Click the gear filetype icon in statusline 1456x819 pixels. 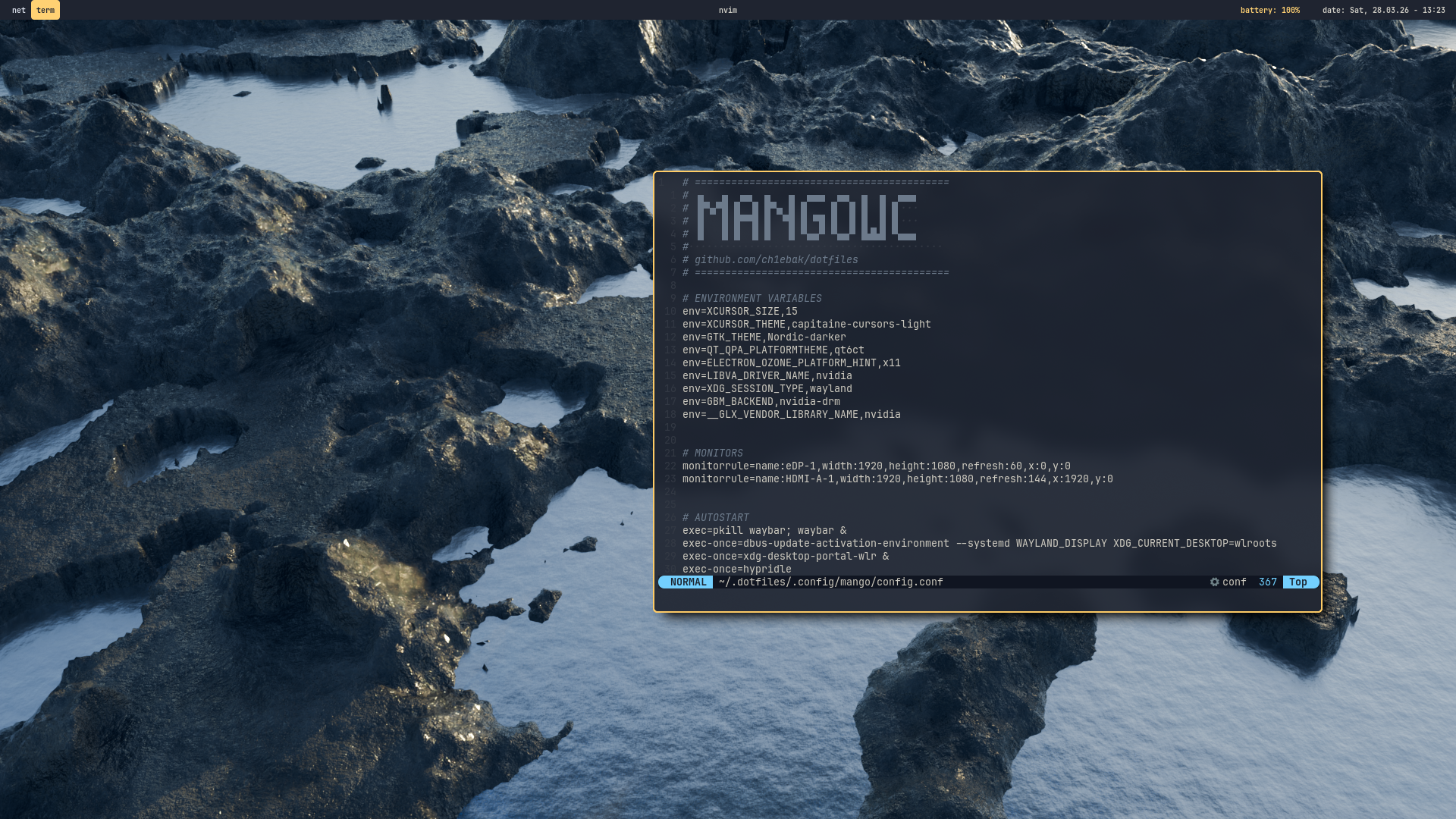(1214, 582)
